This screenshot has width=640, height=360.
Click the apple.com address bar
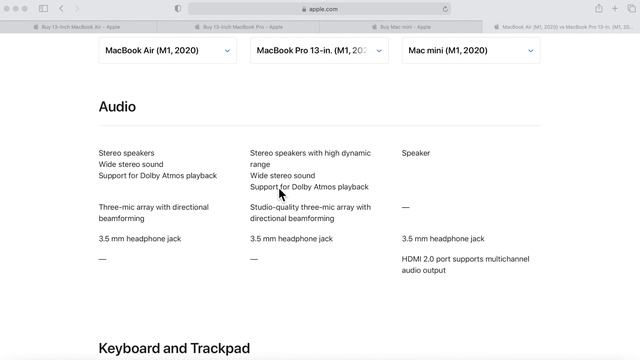[x=320, y=9]
